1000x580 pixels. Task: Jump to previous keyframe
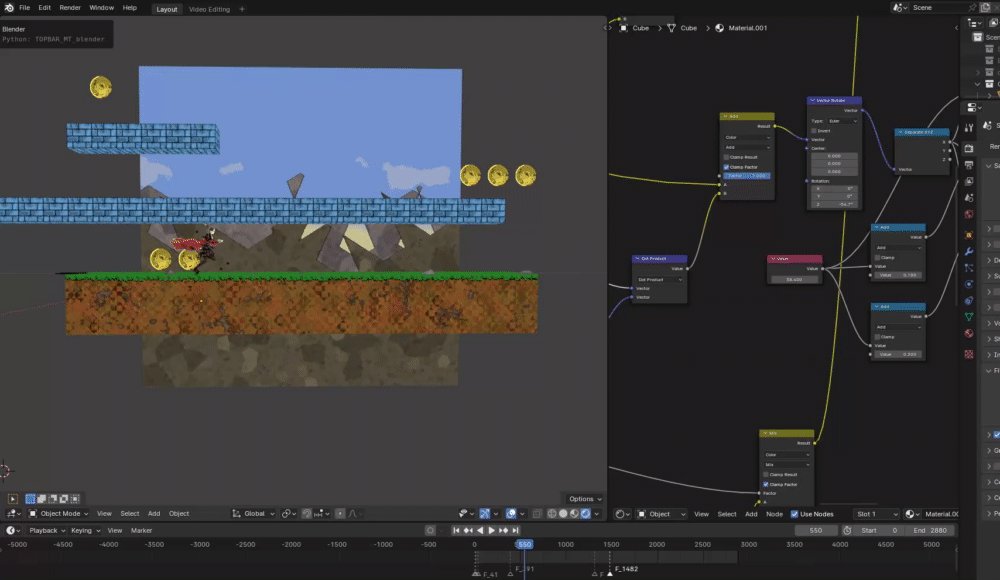pos(468,530)
